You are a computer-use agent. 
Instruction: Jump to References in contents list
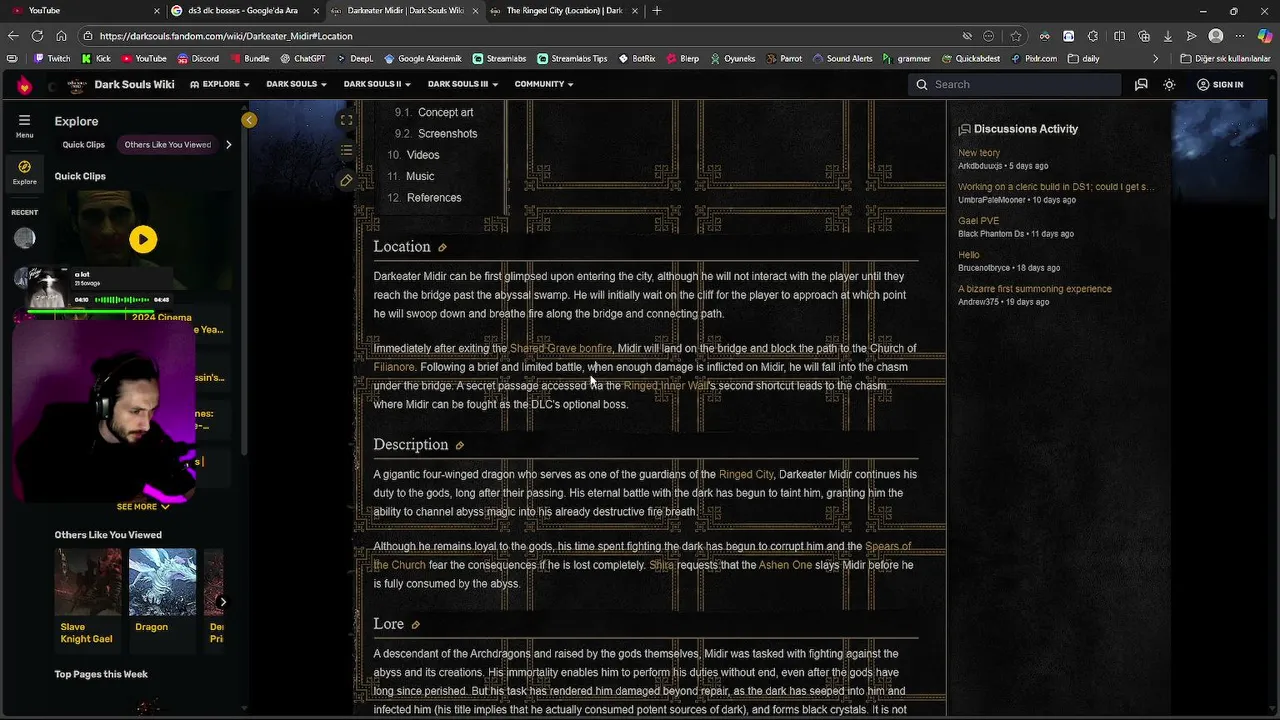pos(434,198)
